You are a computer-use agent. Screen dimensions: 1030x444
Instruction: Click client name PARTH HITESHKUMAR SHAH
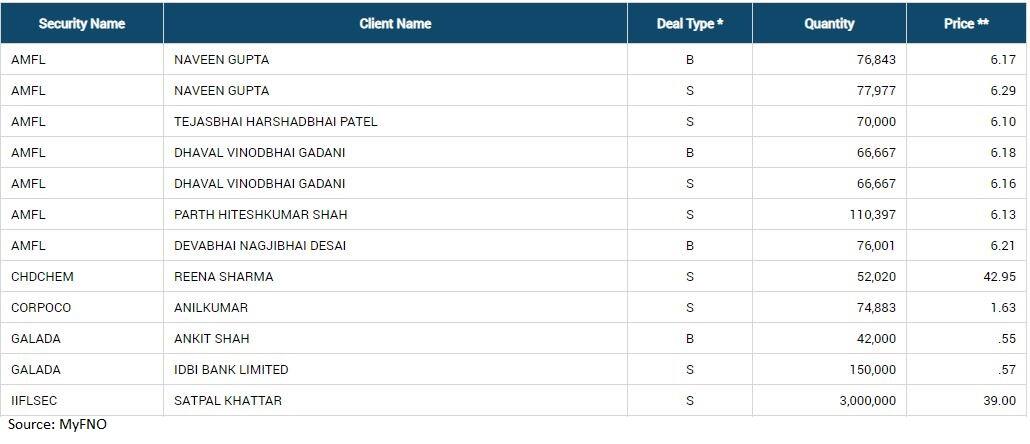pos(261,215)
